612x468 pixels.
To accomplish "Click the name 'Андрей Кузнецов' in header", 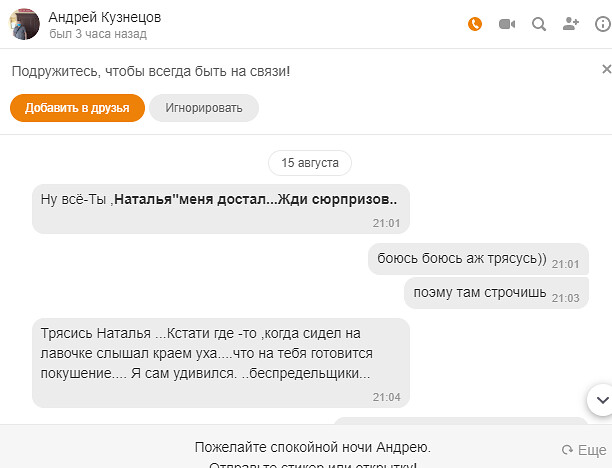I will (104, 17).
